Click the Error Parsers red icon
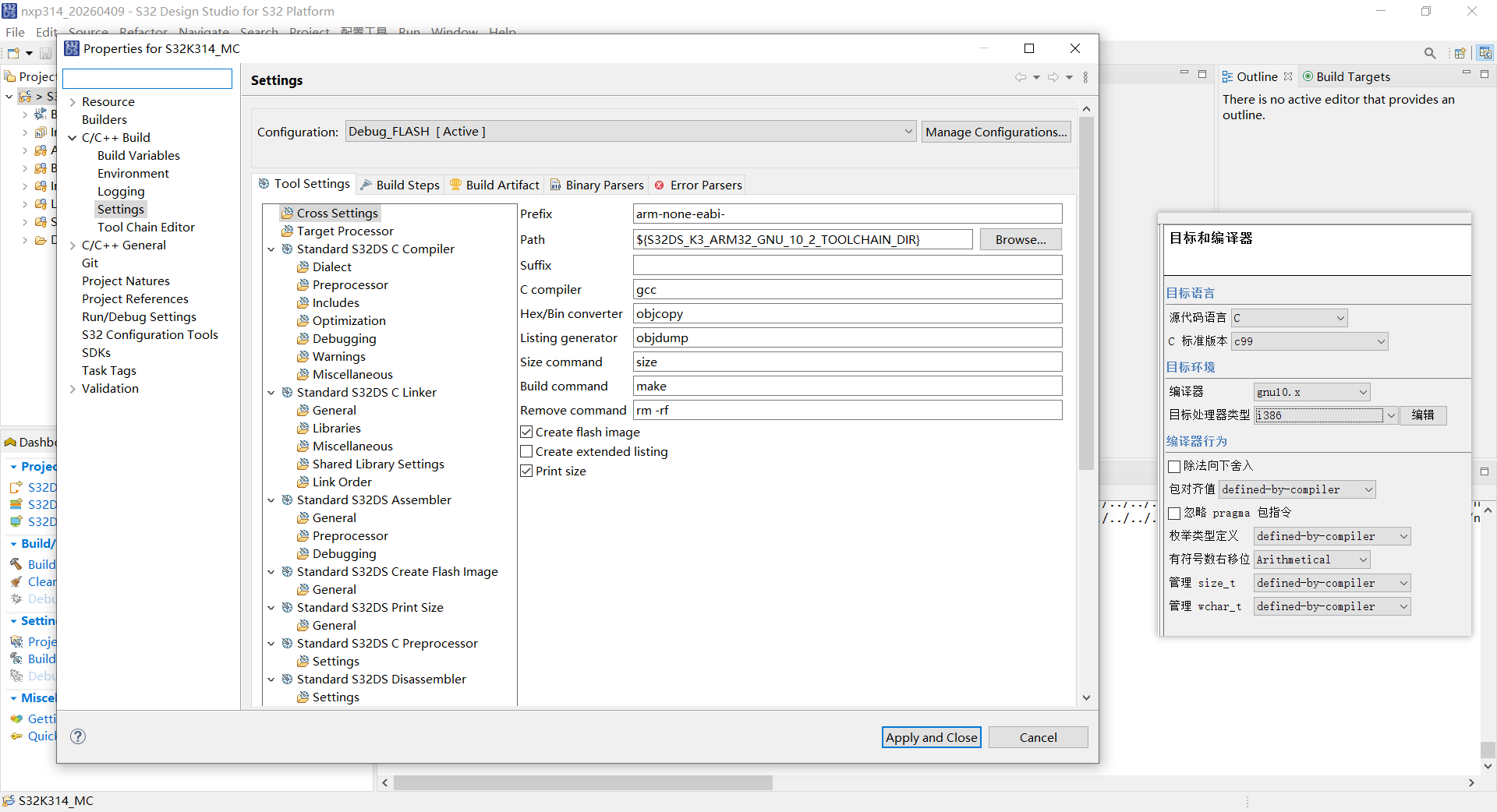The height and width of the screenshot is (812, 1497). pyautogui.click(x=660, y=185)
